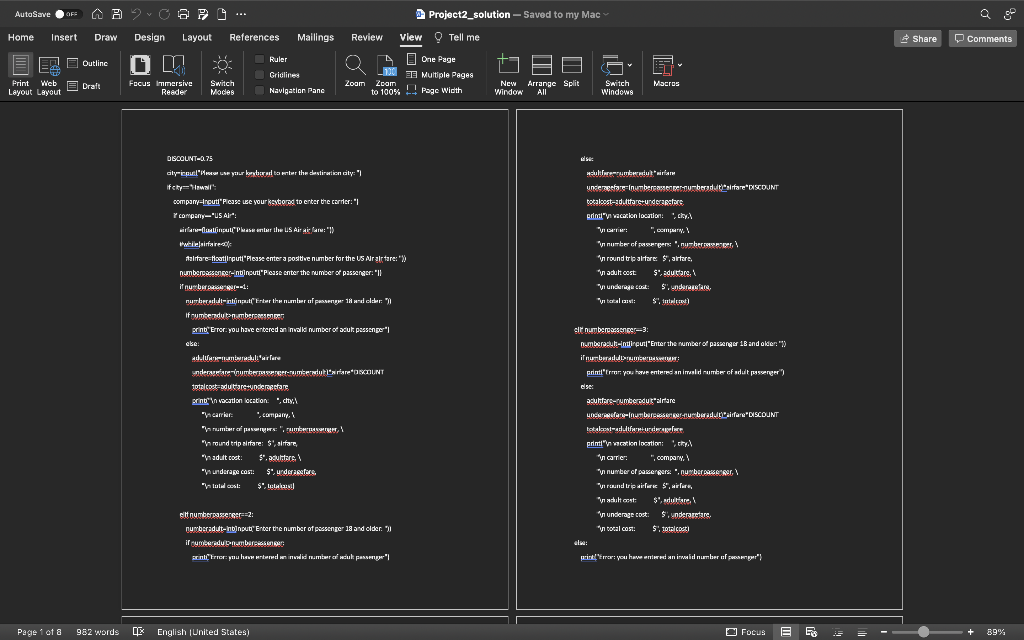Open the Comments pane button

point(982,38)
